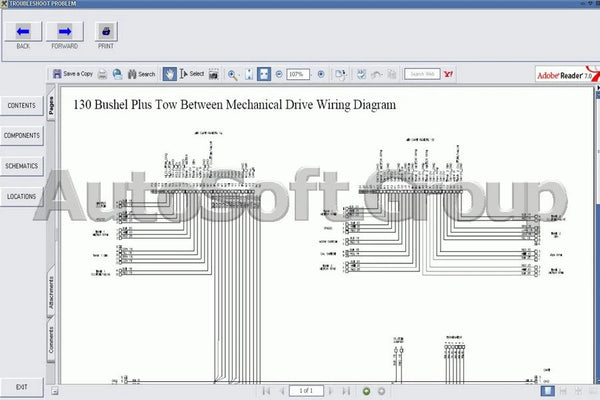
Task: Click the snapshot camera tool
Action: (x=214, y=74)
